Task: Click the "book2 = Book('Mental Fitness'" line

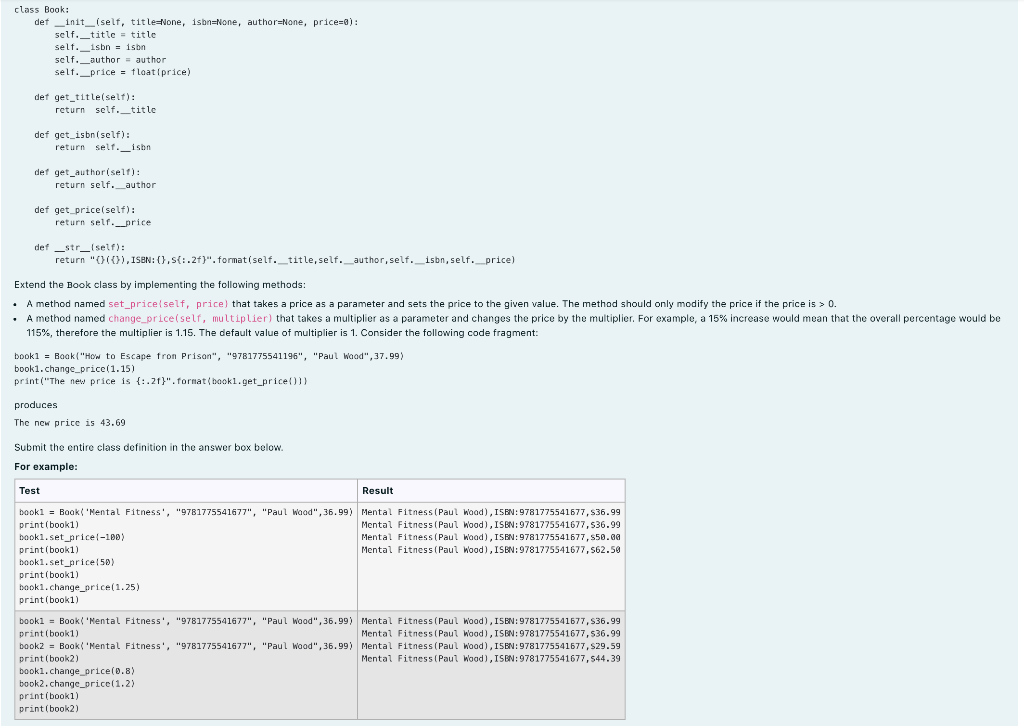Action: [x=186, y=646]
